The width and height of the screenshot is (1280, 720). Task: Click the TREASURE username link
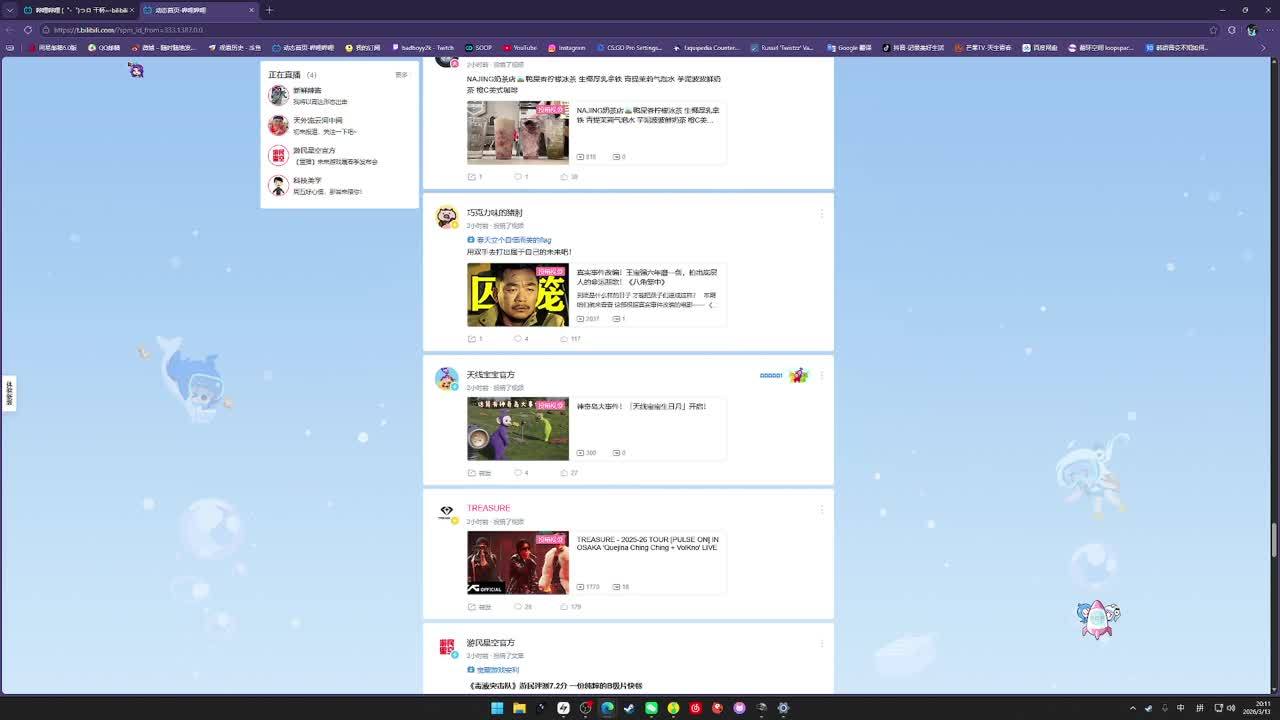tap(488, 508)
